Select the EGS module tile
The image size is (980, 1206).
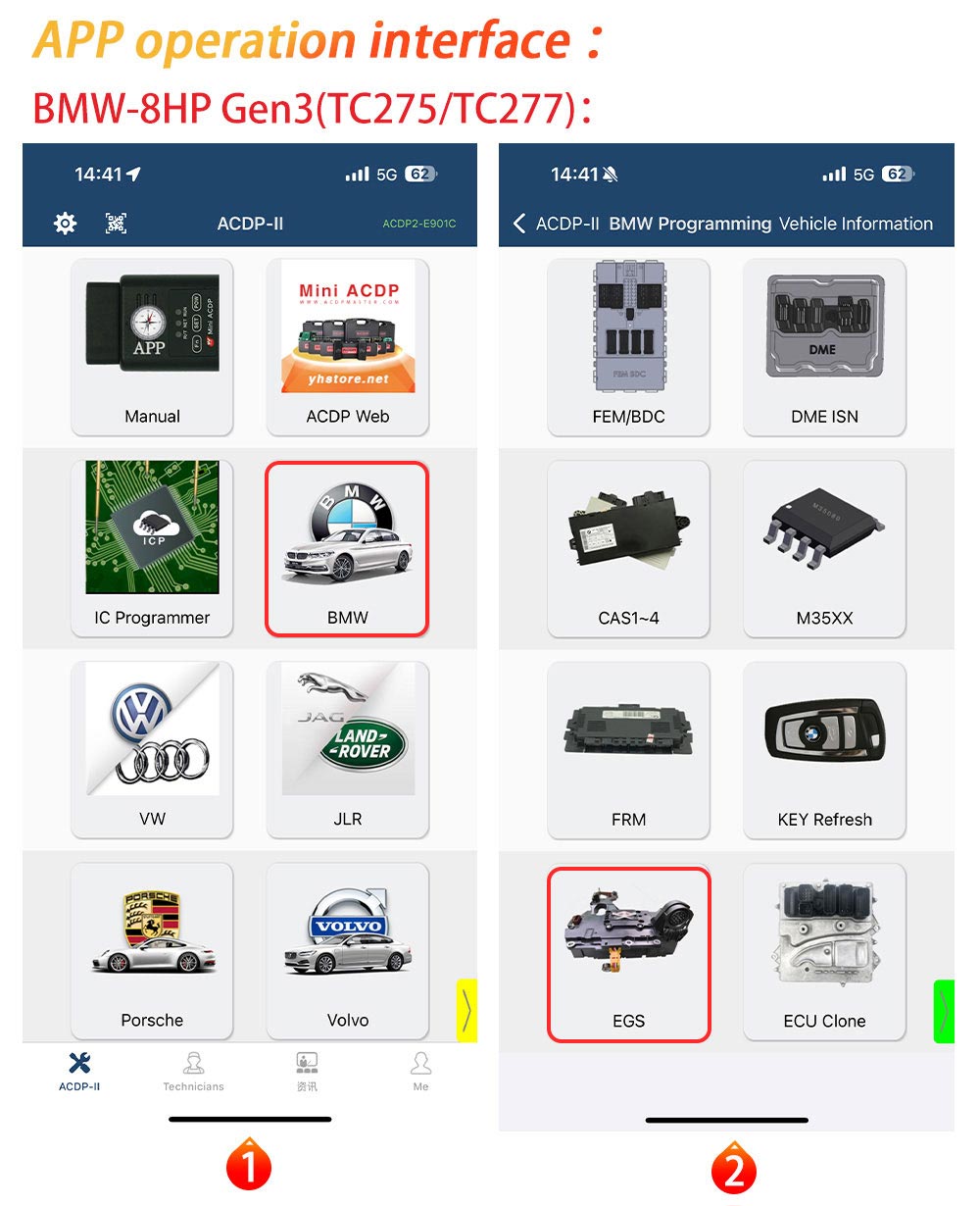(x=628, y=954)
